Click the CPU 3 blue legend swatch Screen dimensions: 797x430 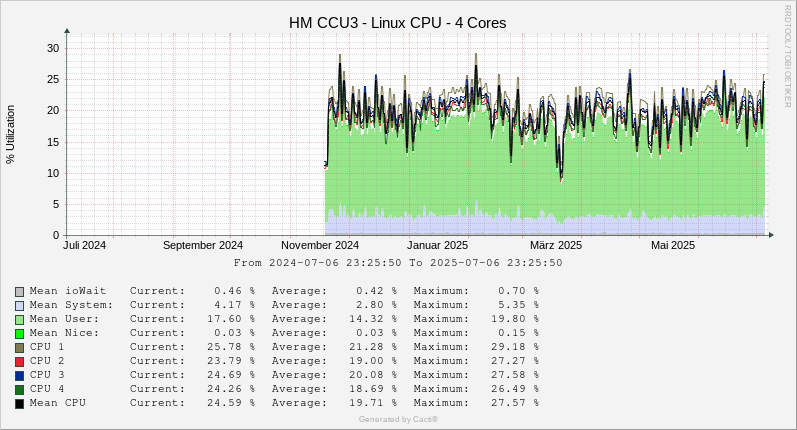(19, 376)
